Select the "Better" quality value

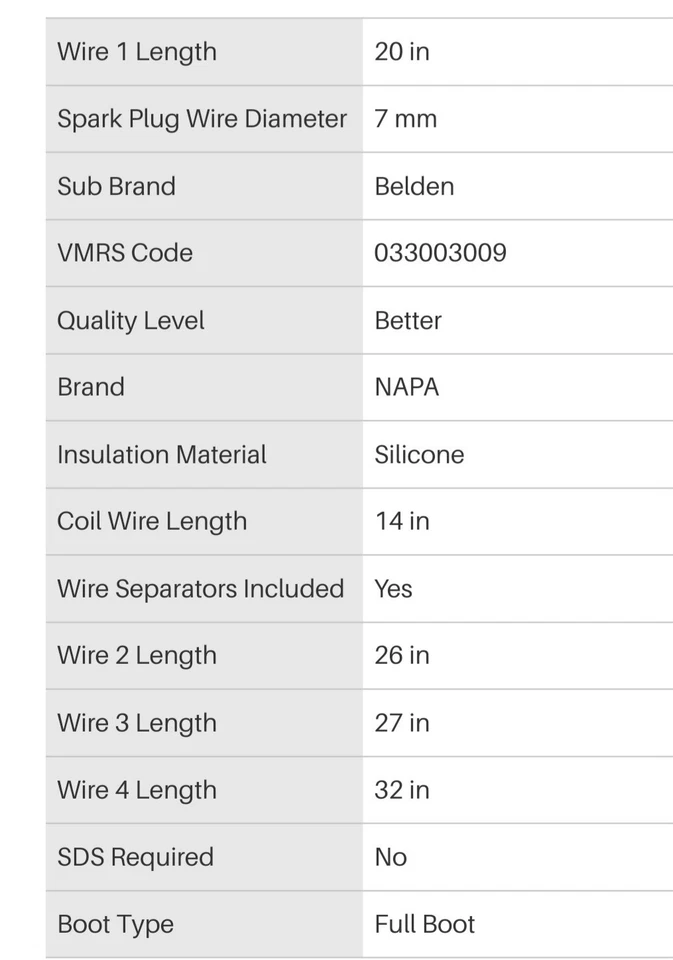pos(408,321)
